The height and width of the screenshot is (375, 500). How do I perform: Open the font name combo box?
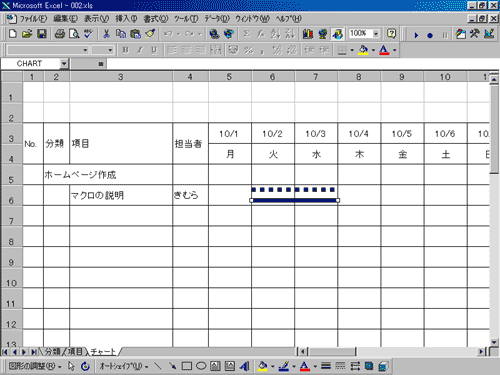point(48,50)
